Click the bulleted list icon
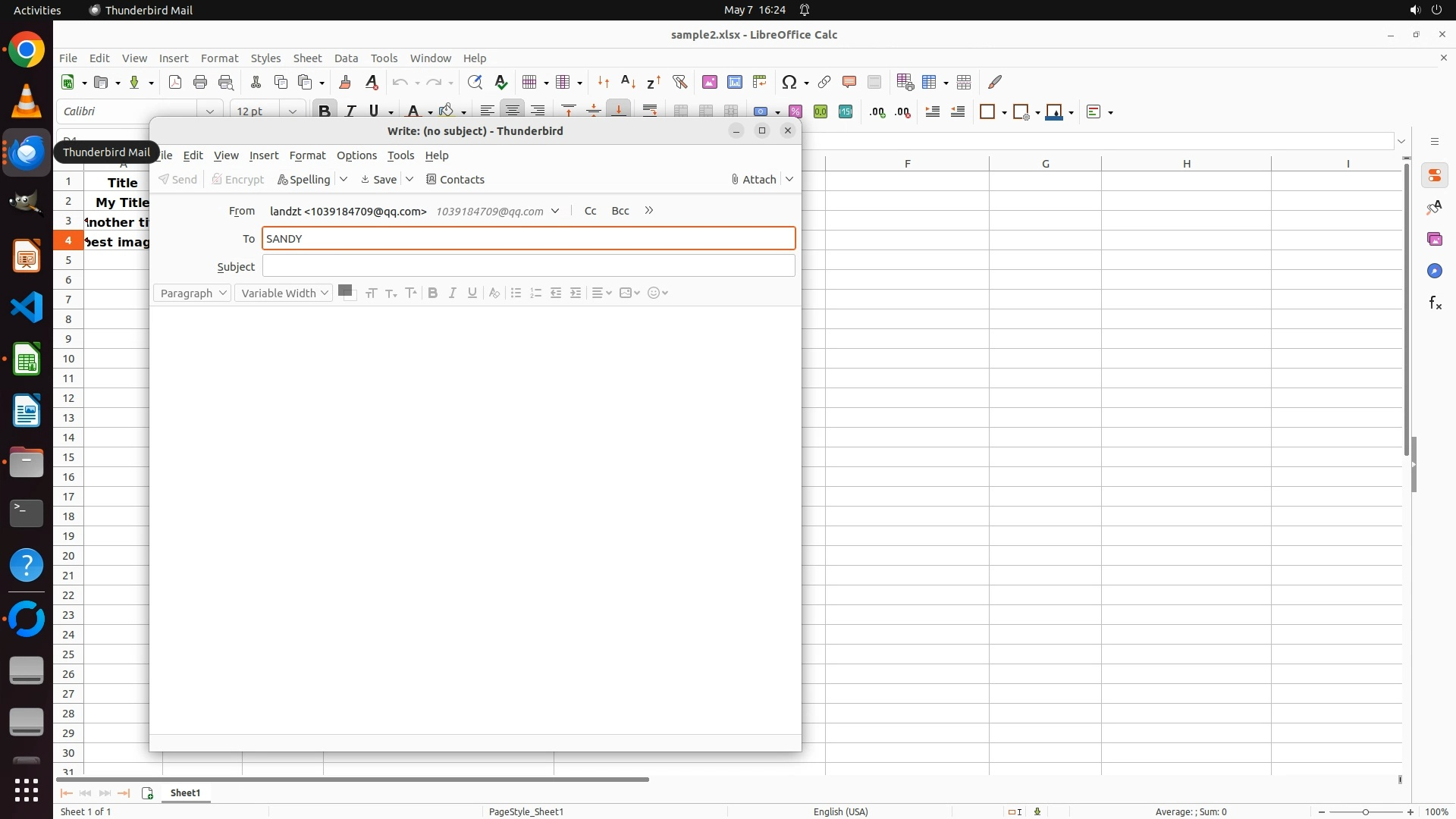 pos(516,293)
